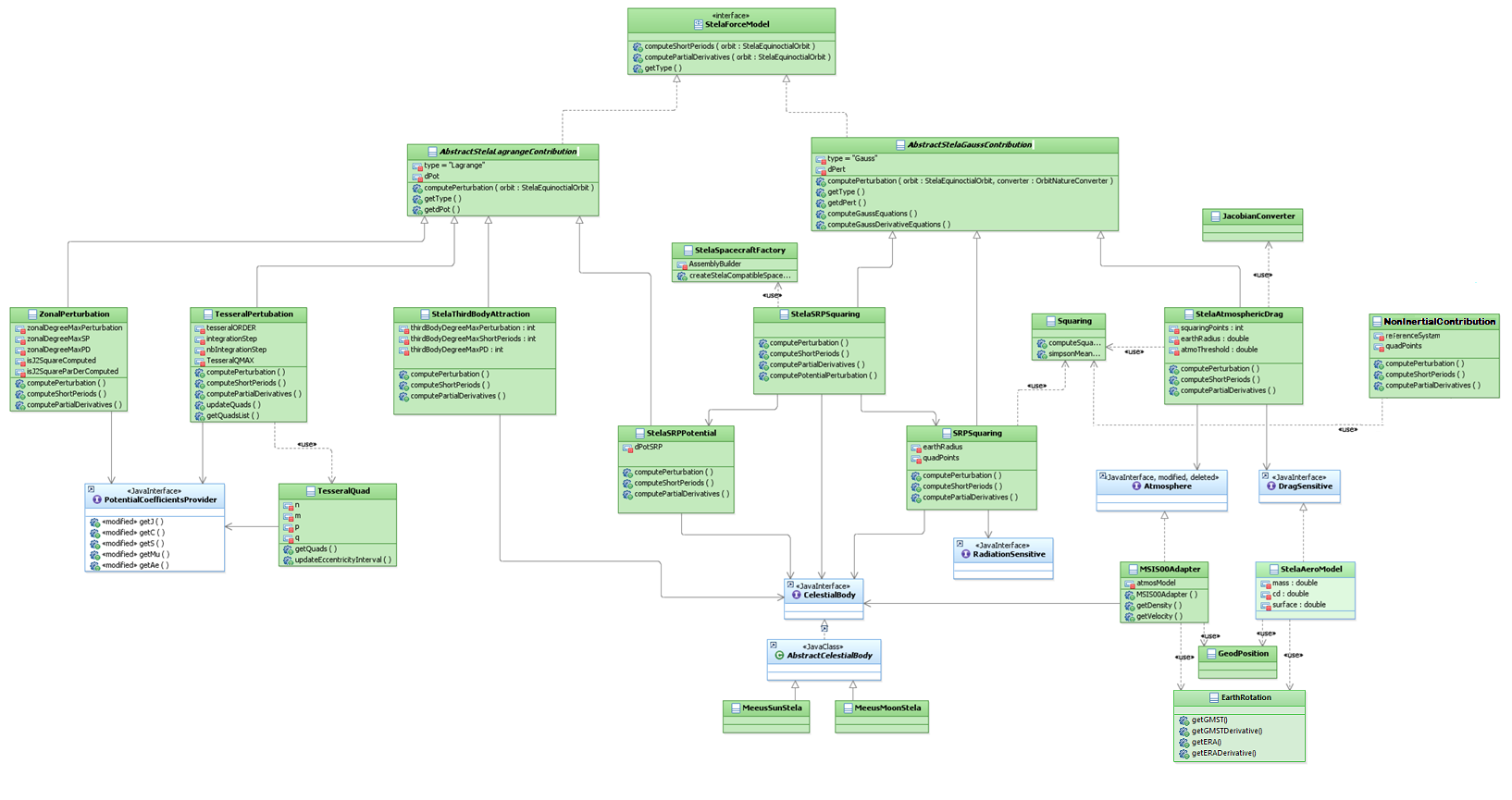Click the class icon beside ZonalPerturbation title
This screenshot has width=1512, height=800.
point(32,314)
